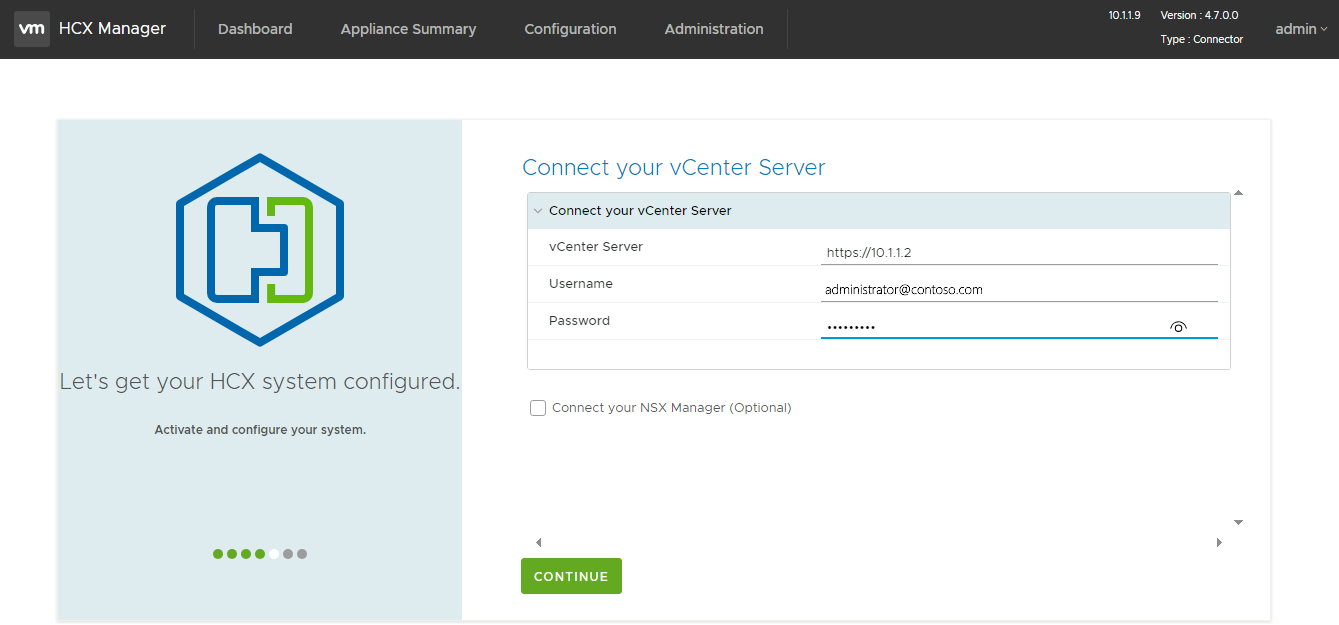Viewport: 1339px width, 625px height.
Task: Click the Password row label
Action: pyautogui.click(x=579, y=321)
